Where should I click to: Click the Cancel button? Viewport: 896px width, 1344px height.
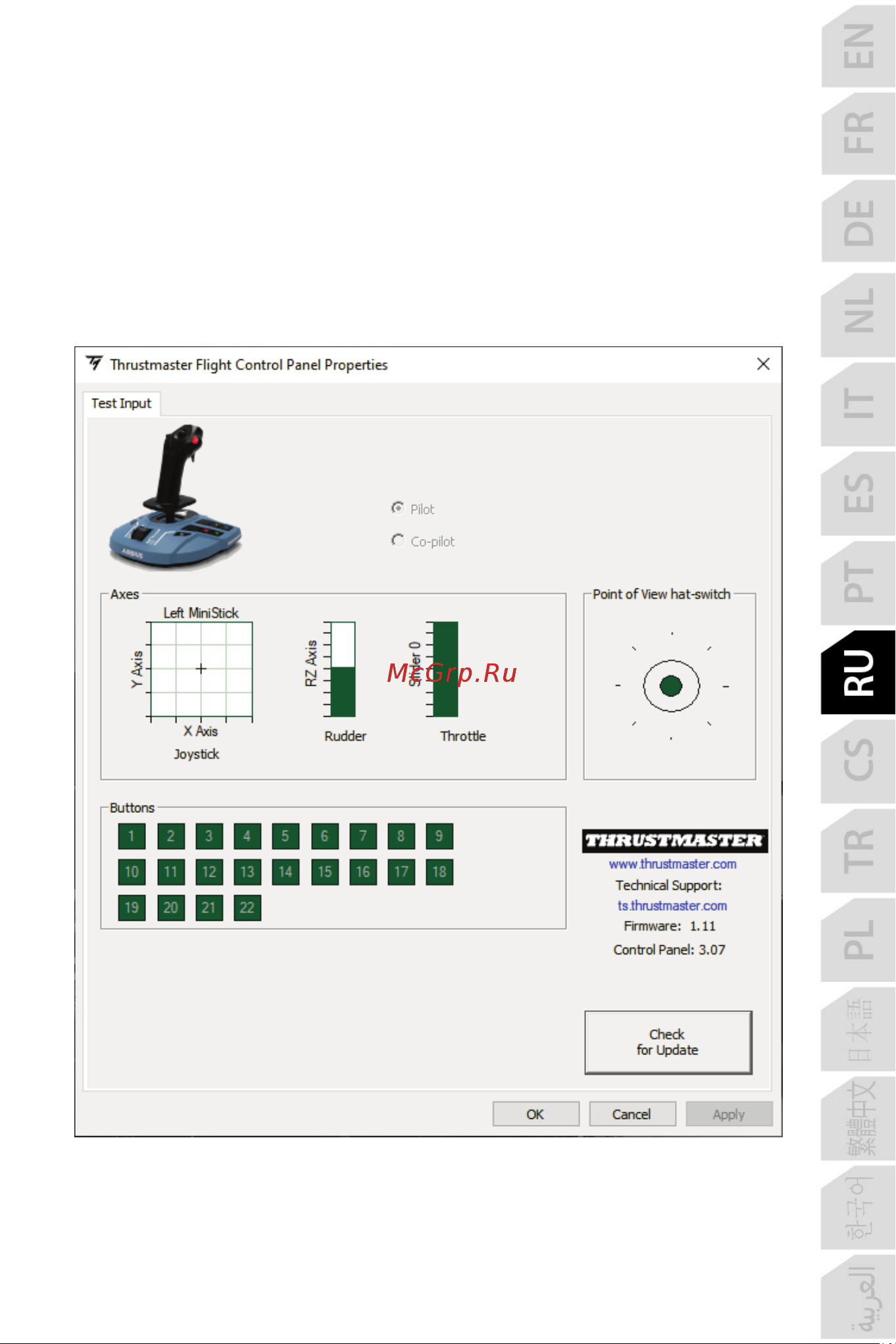pos(632,1114)
